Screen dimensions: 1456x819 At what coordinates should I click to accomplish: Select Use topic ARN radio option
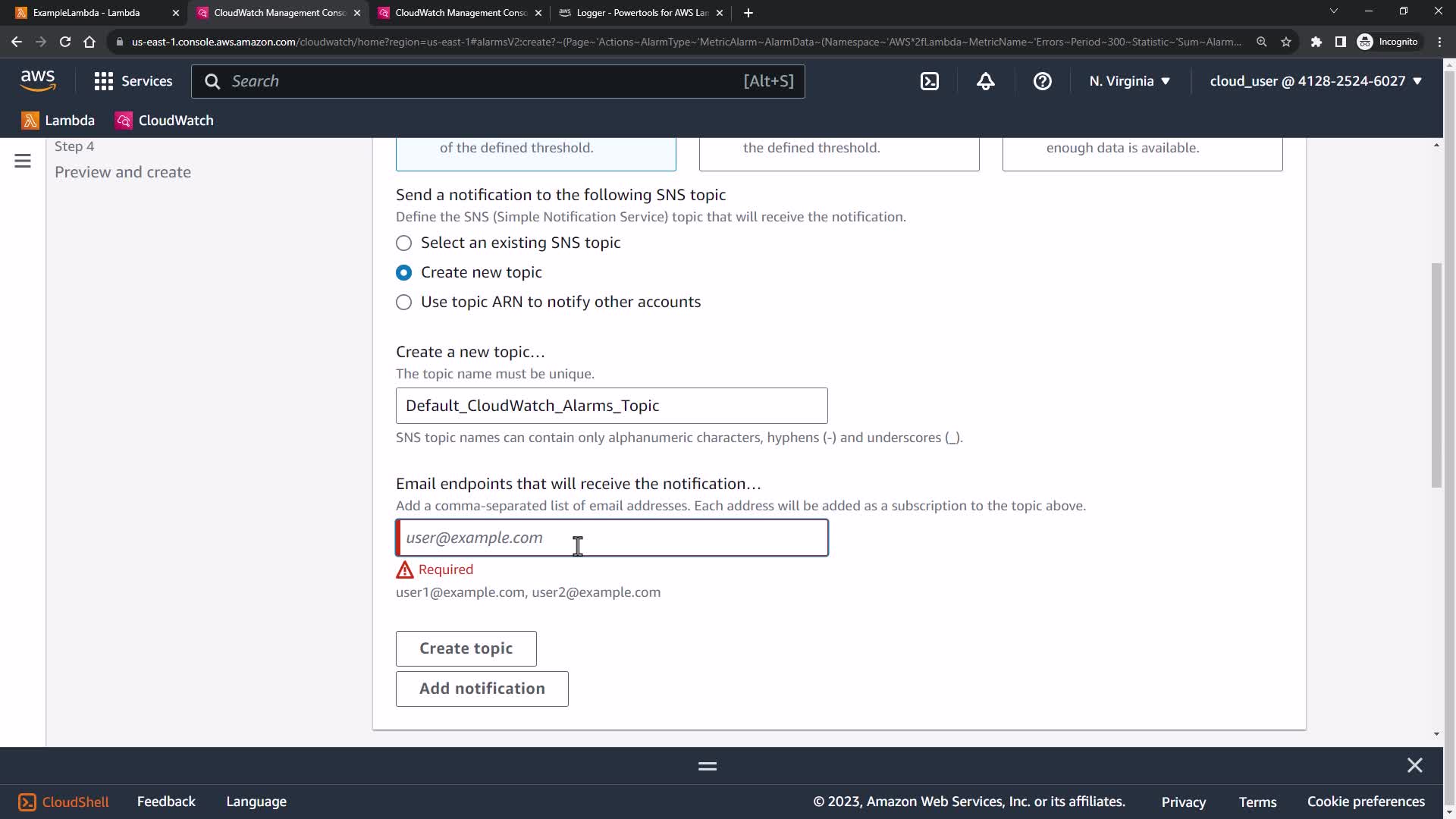point(404,302)
